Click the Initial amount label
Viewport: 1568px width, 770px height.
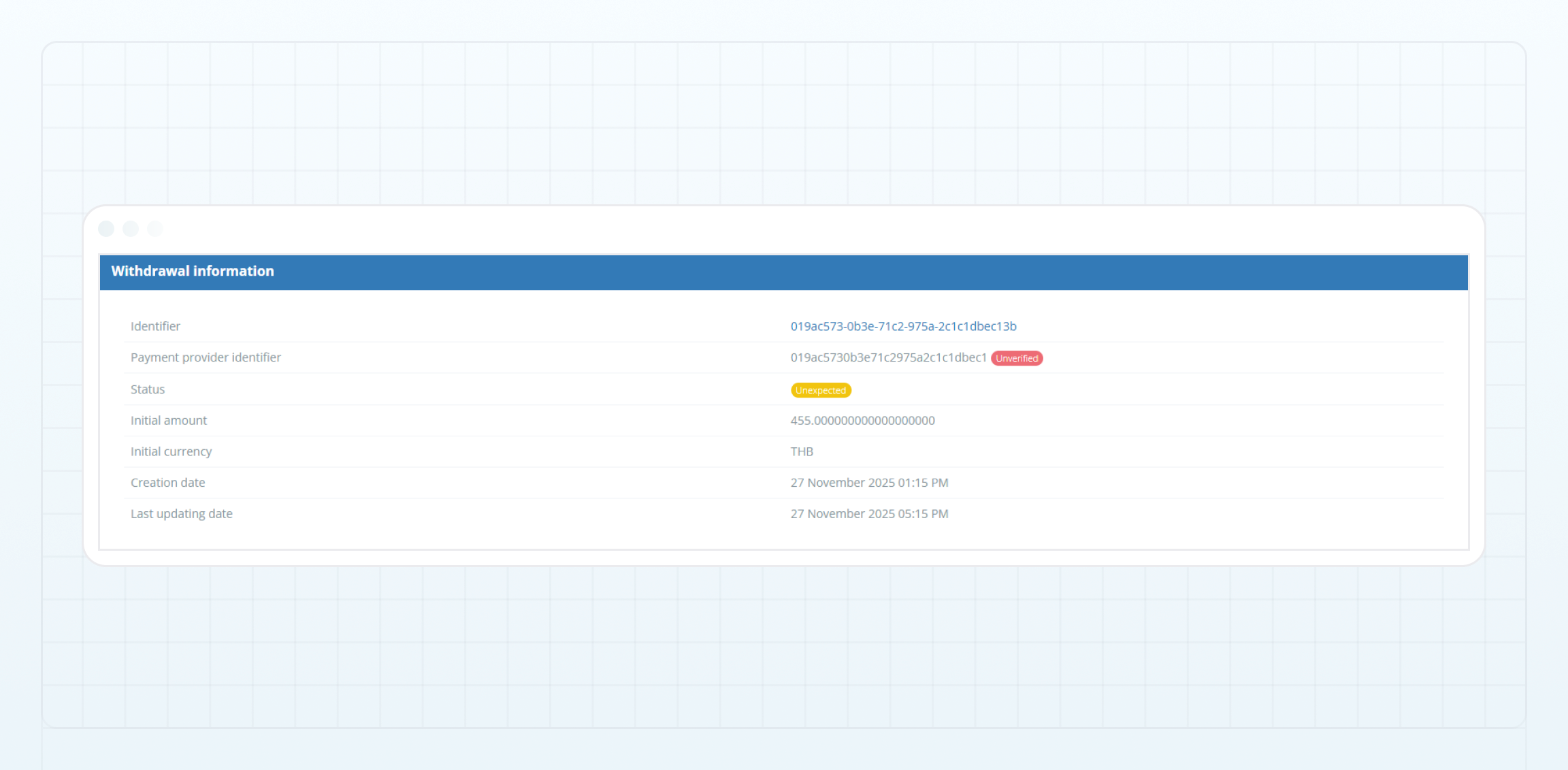[169, 421]
